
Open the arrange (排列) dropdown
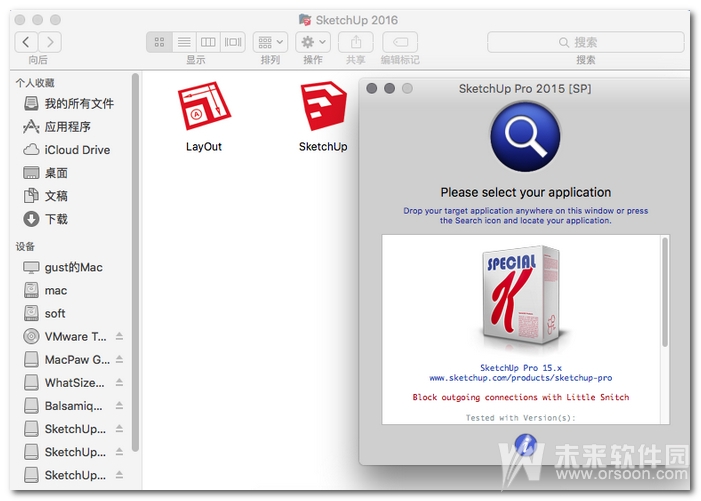tap(270, 42)
